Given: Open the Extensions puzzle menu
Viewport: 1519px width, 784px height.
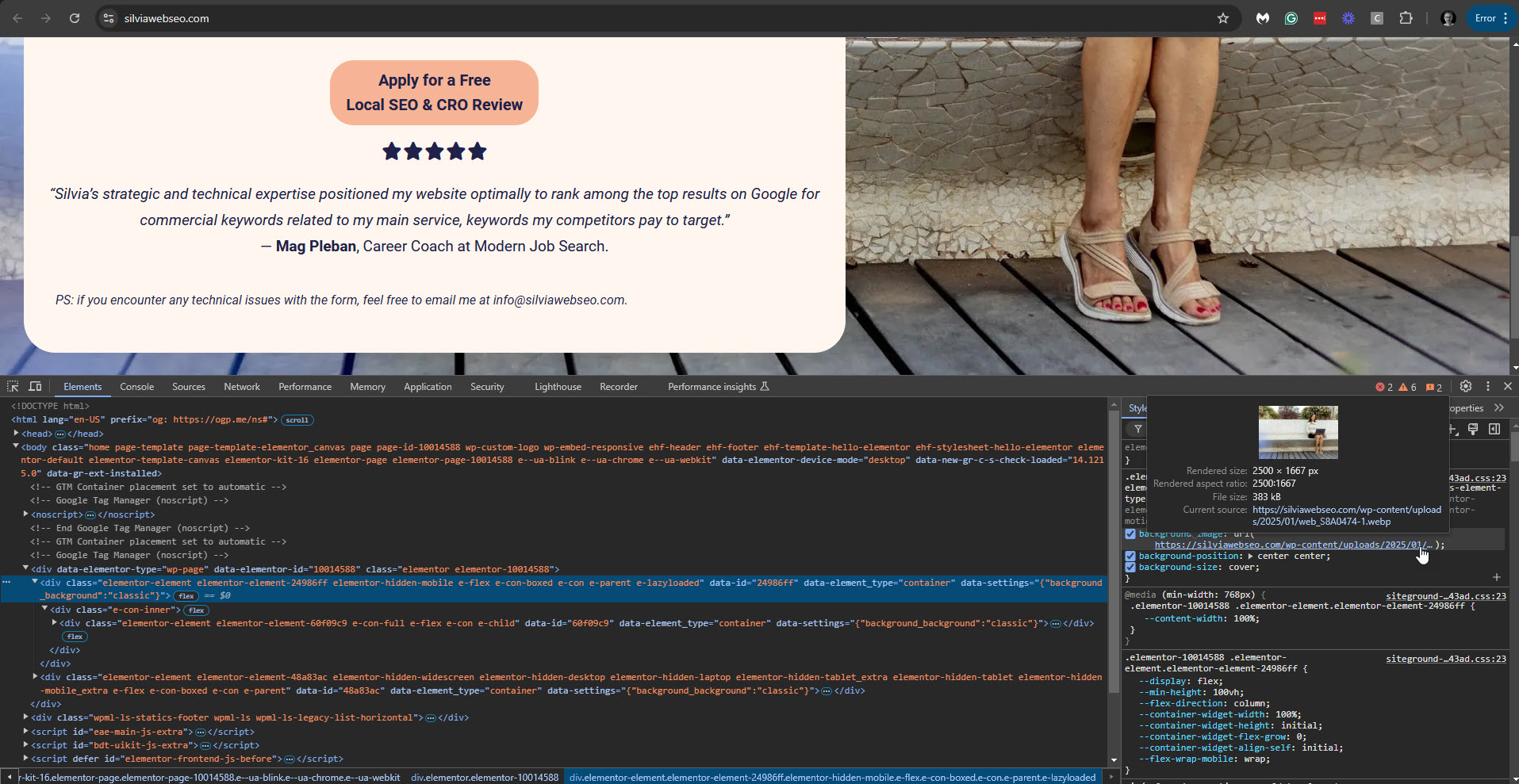Looking at the screenshot, I should point(1406,18).
